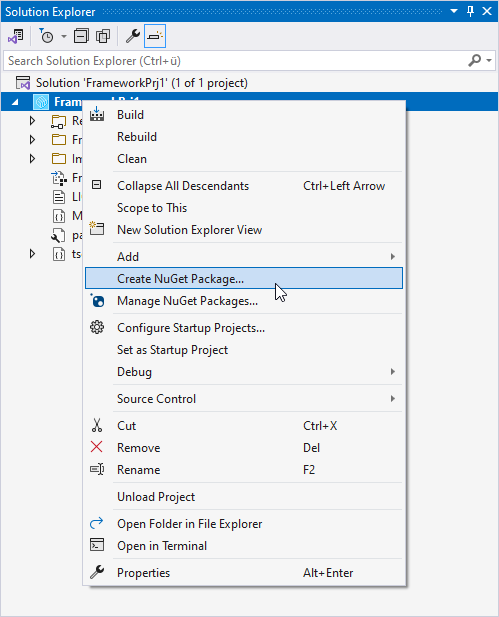Click the References folder icon
This screenshot has width=499, height=617.
59,121
